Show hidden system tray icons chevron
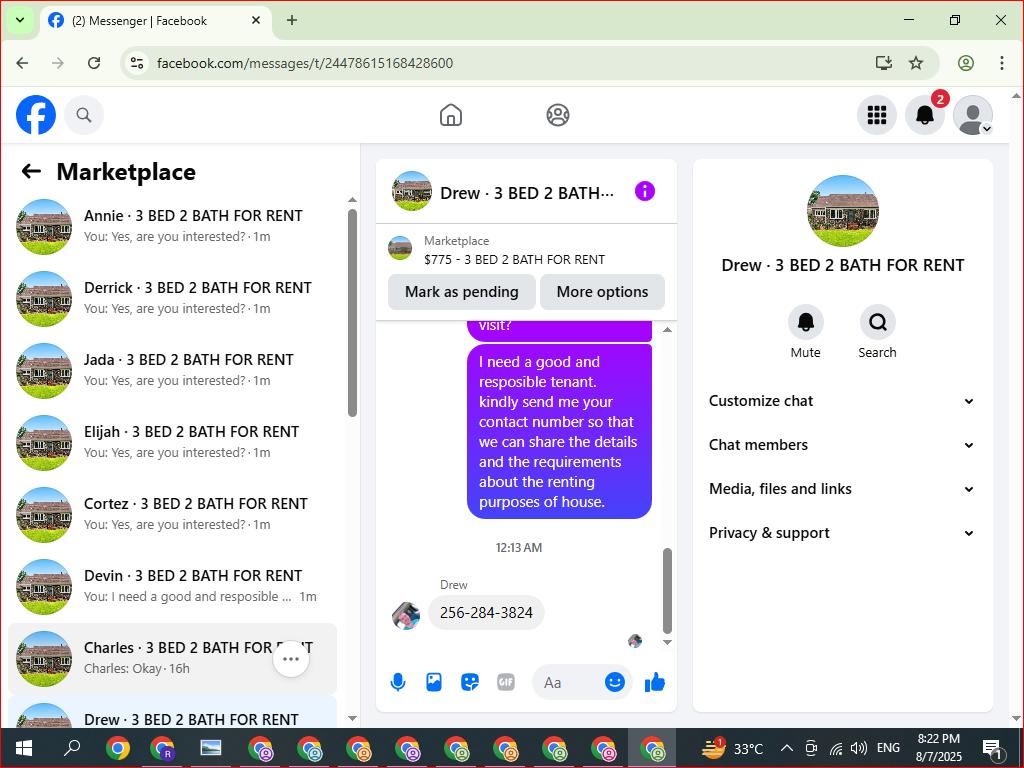 click(787, 748)
